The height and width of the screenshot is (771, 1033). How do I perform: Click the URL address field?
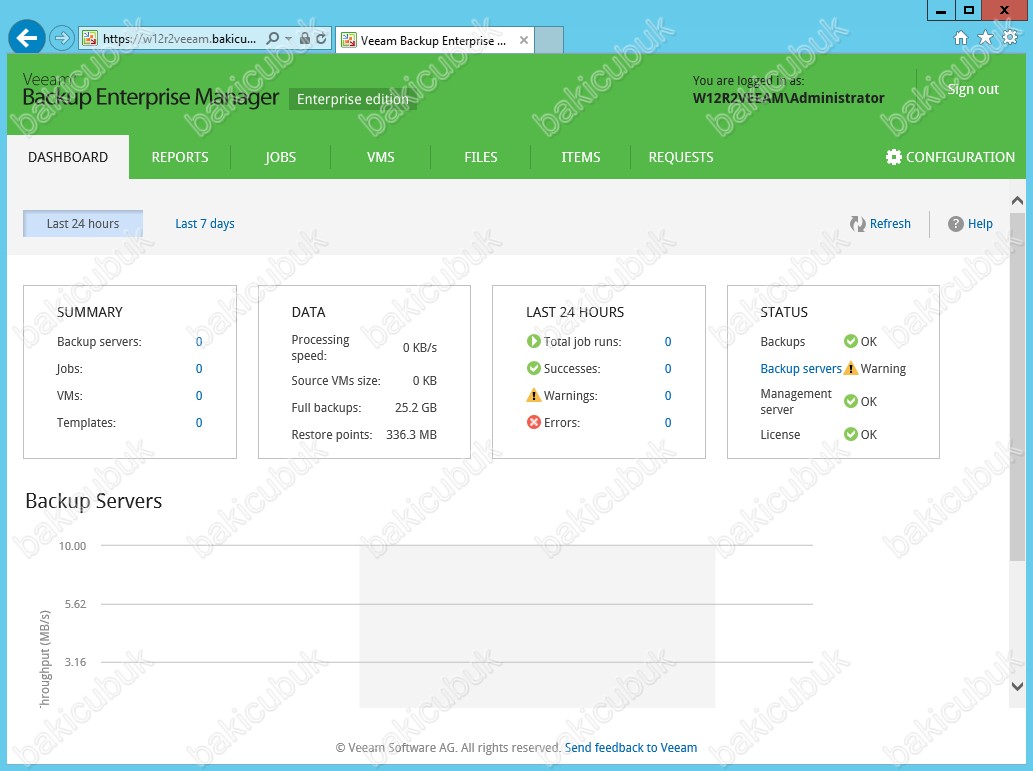point(179,39)
